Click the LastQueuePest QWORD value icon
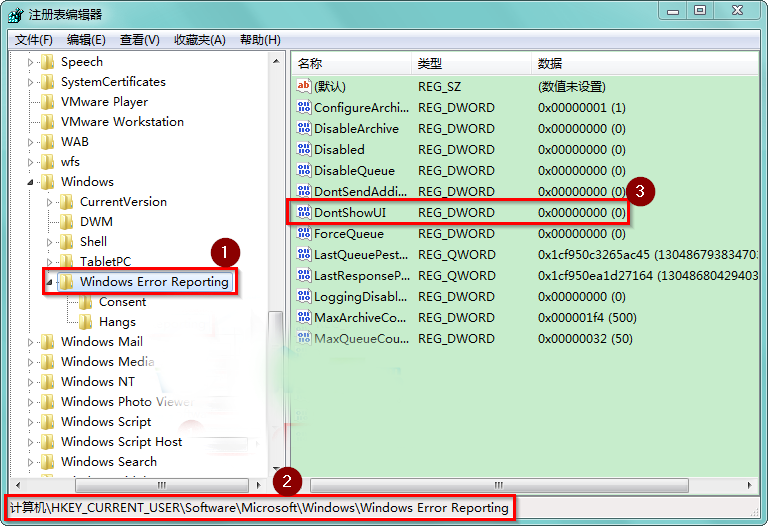Screen dimensions: 768x526 [304, 255]
